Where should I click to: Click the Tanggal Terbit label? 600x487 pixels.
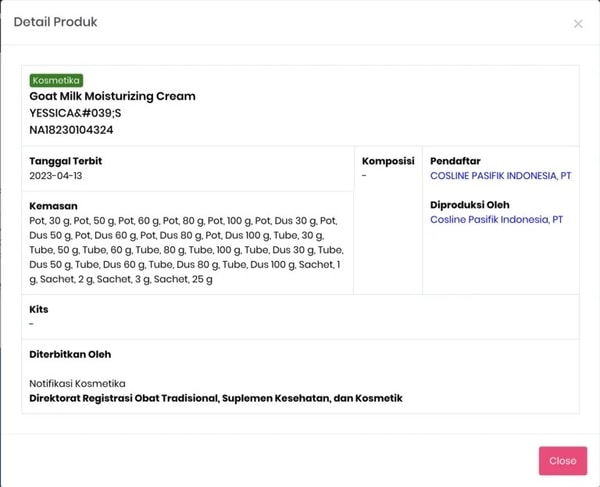point(65,161)
